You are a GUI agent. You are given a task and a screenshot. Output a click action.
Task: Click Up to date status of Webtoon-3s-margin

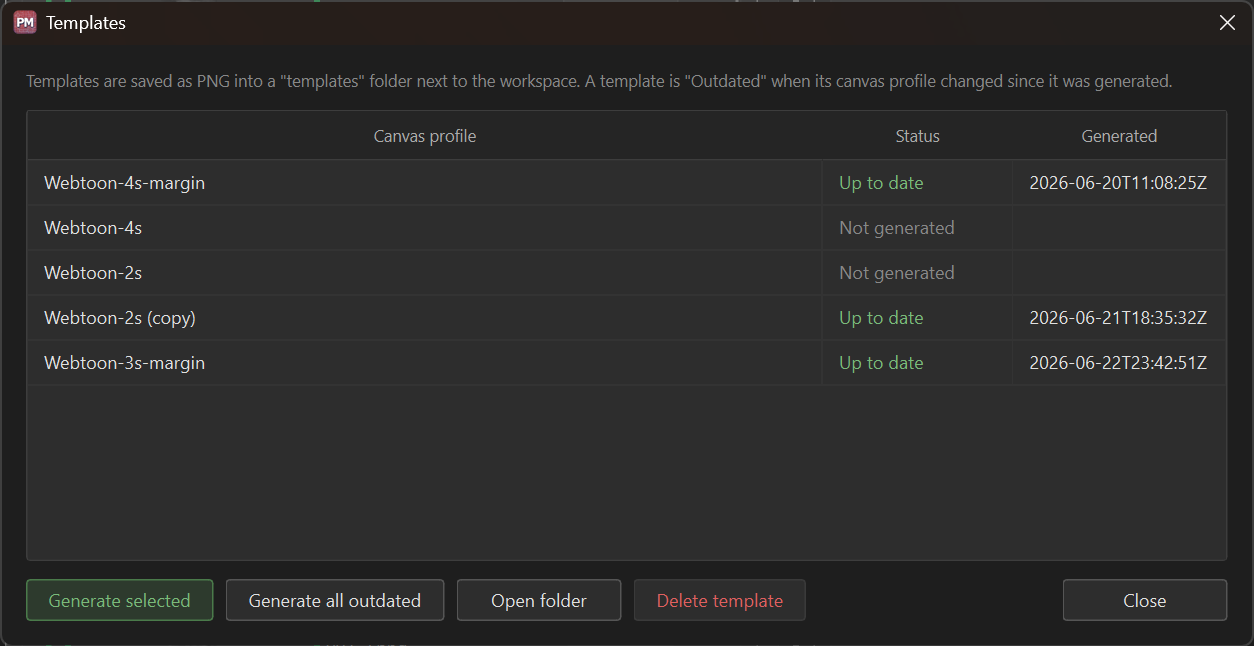[881, 363]
